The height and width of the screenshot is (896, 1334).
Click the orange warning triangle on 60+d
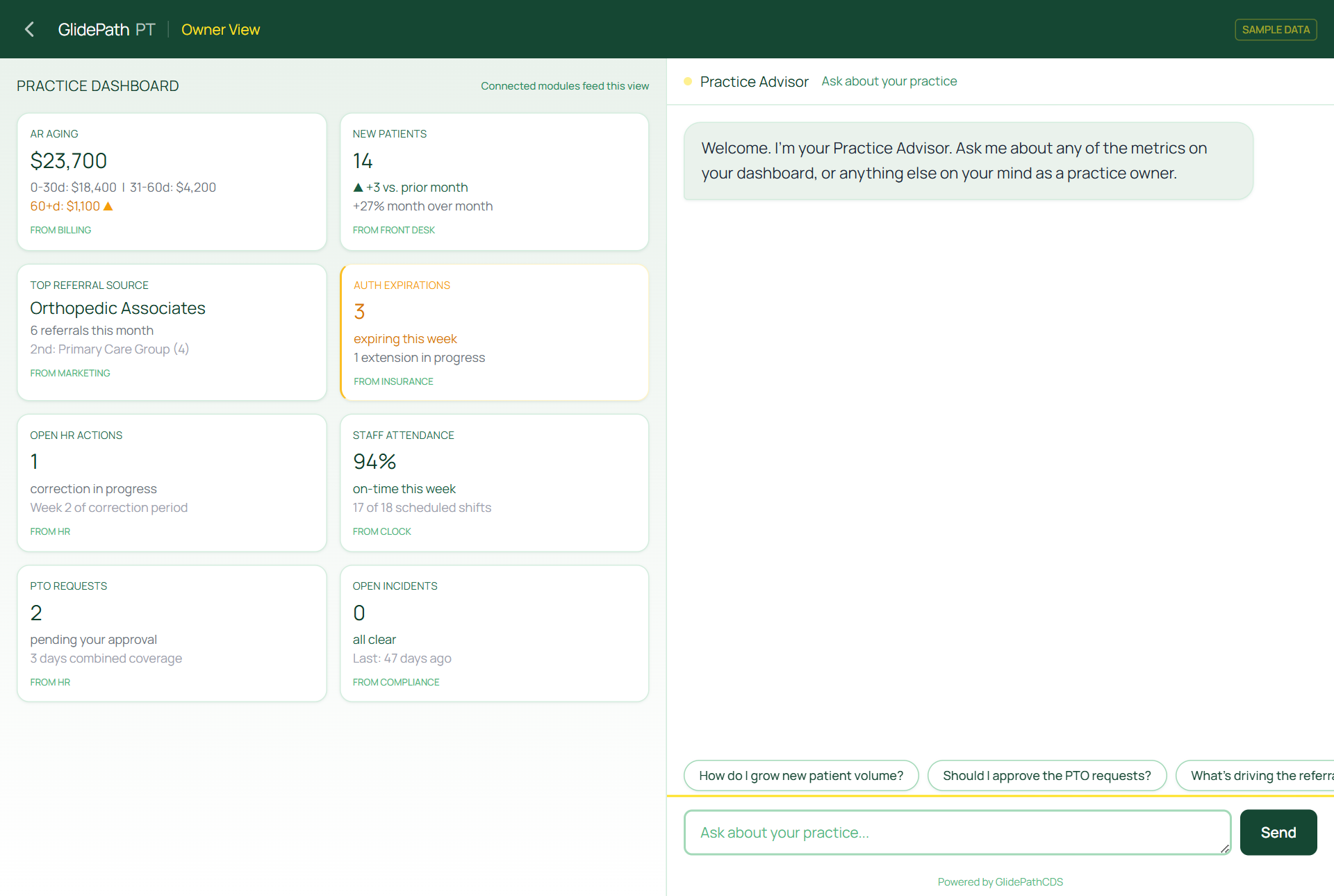click(108, 206)
